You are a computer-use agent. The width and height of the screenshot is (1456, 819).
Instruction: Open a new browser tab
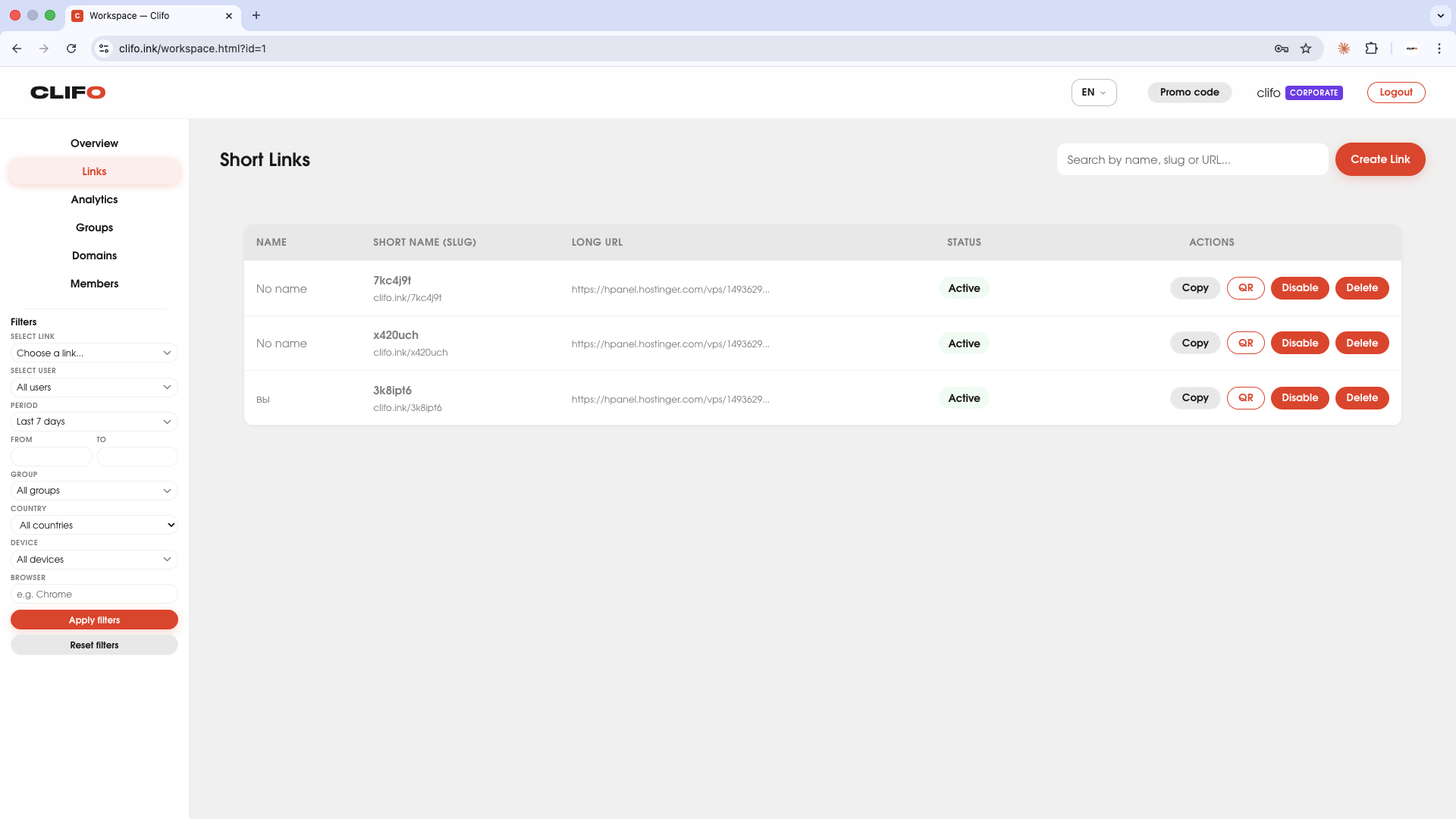[256, 15]
